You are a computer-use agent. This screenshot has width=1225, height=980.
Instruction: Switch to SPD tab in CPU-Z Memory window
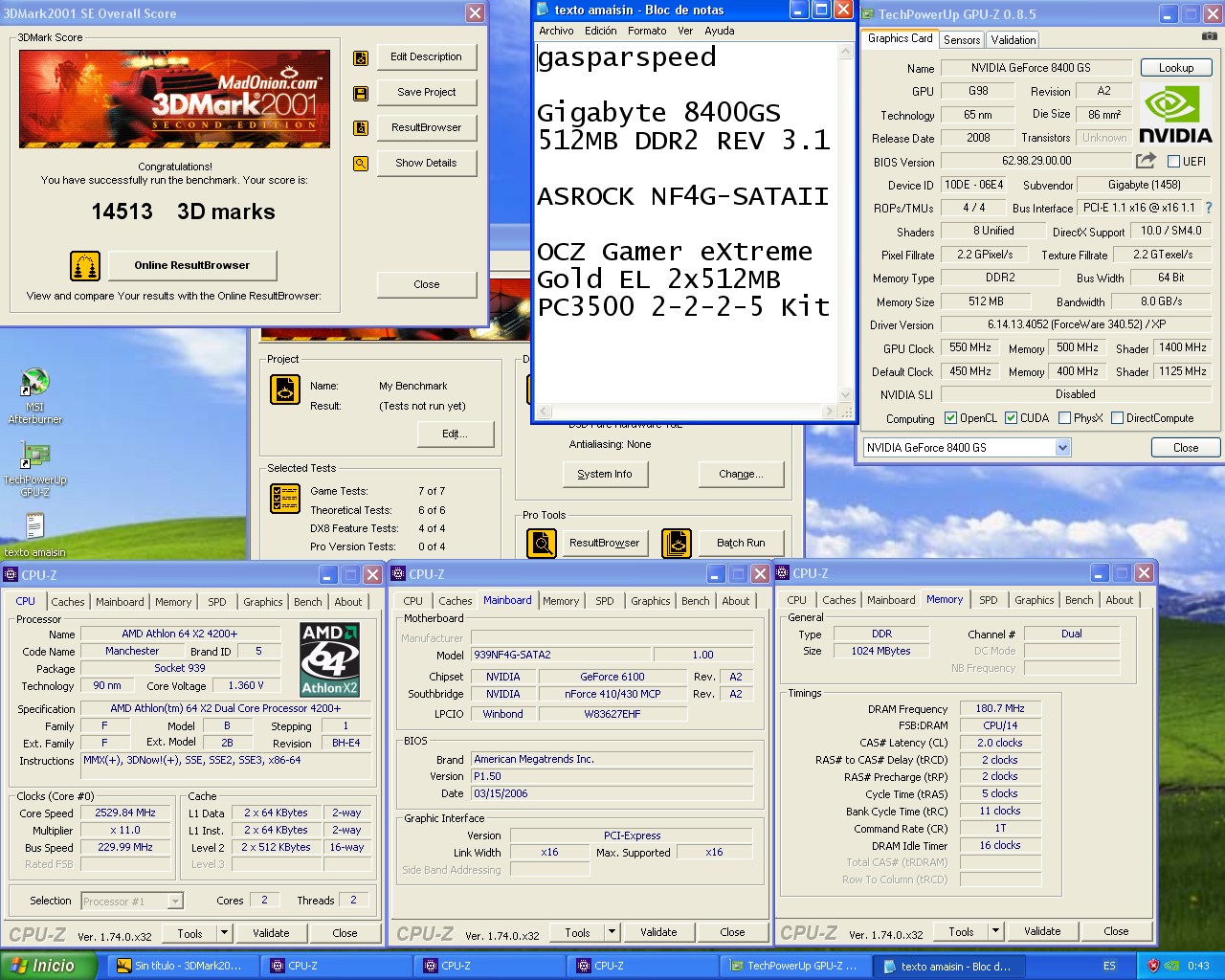989,600
